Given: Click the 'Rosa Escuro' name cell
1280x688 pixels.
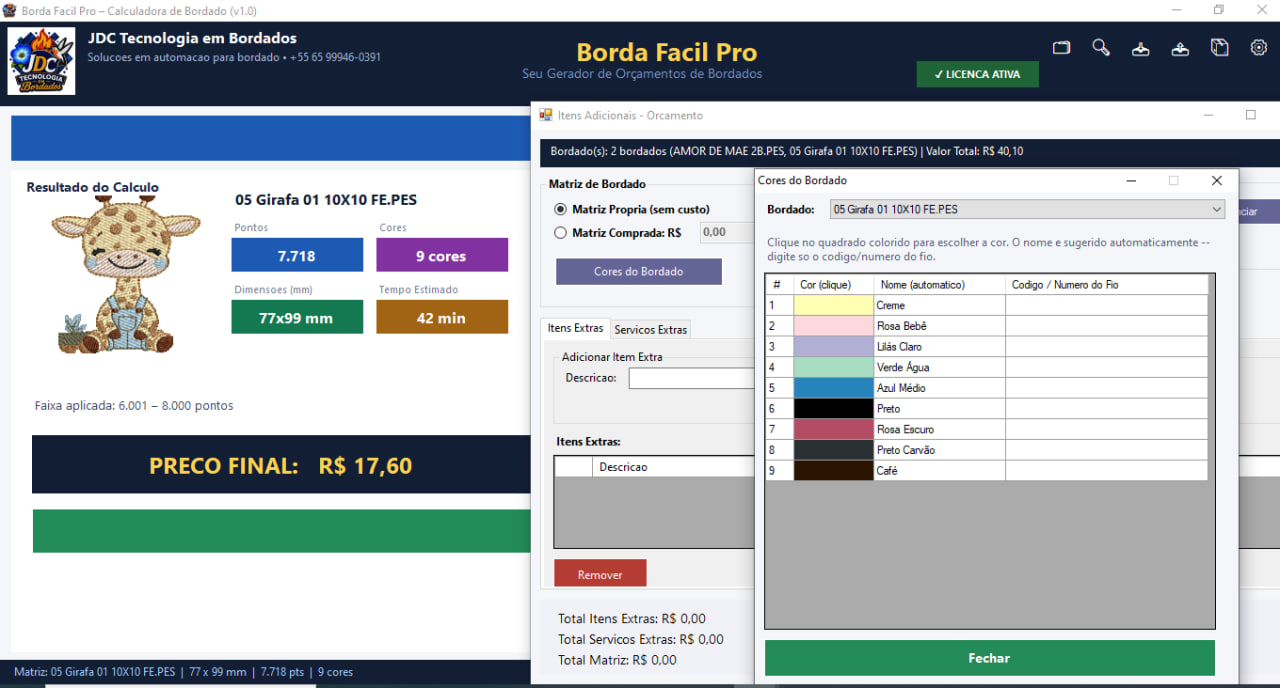Looking at the screenshot, I should coord(939,429).
